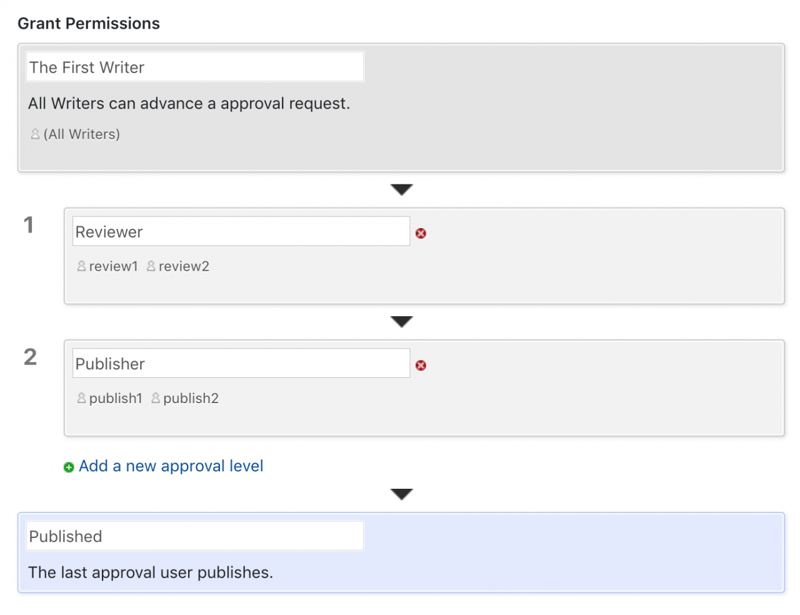Click the user icon beside (All Writers)
800x615 pixels.
tap(36, 135)
